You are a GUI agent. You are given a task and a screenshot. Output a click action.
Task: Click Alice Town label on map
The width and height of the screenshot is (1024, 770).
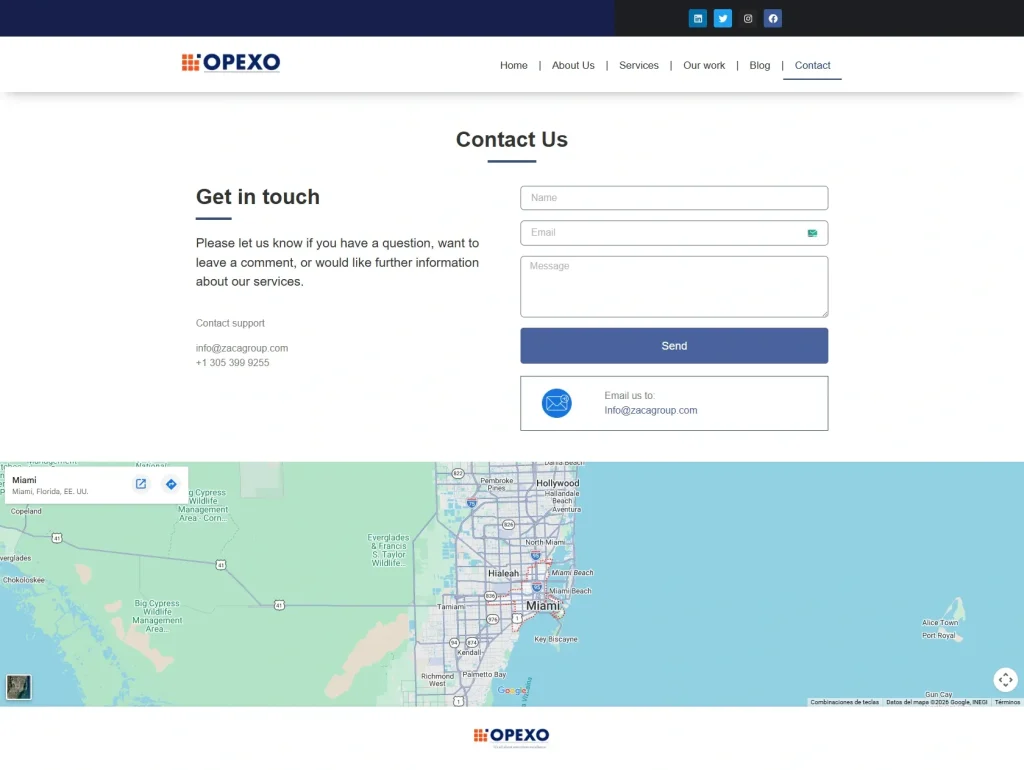pos(940,622)
